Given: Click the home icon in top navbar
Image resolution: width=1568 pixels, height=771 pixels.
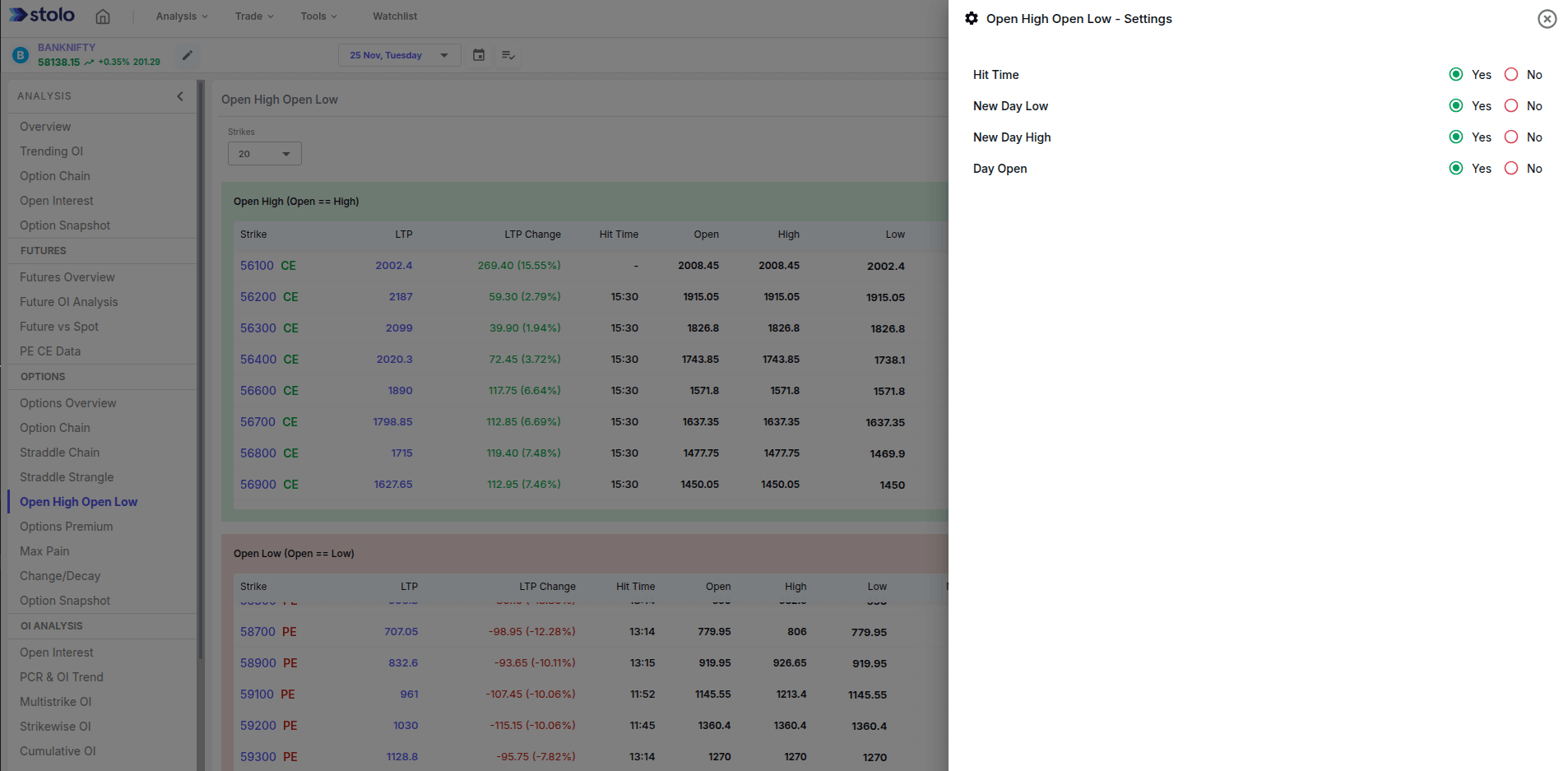Looking at the screenshot, I should tap(103, 16).
